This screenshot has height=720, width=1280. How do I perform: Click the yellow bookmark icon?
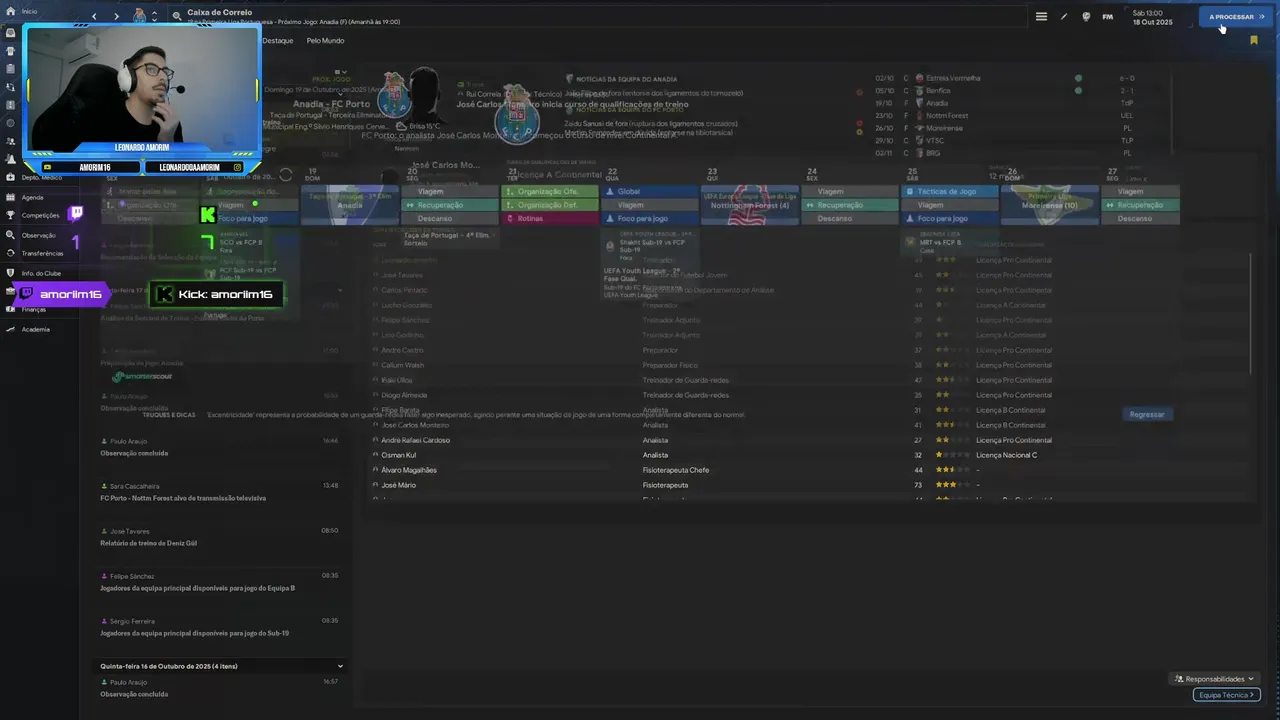(x=1253, y=41)
